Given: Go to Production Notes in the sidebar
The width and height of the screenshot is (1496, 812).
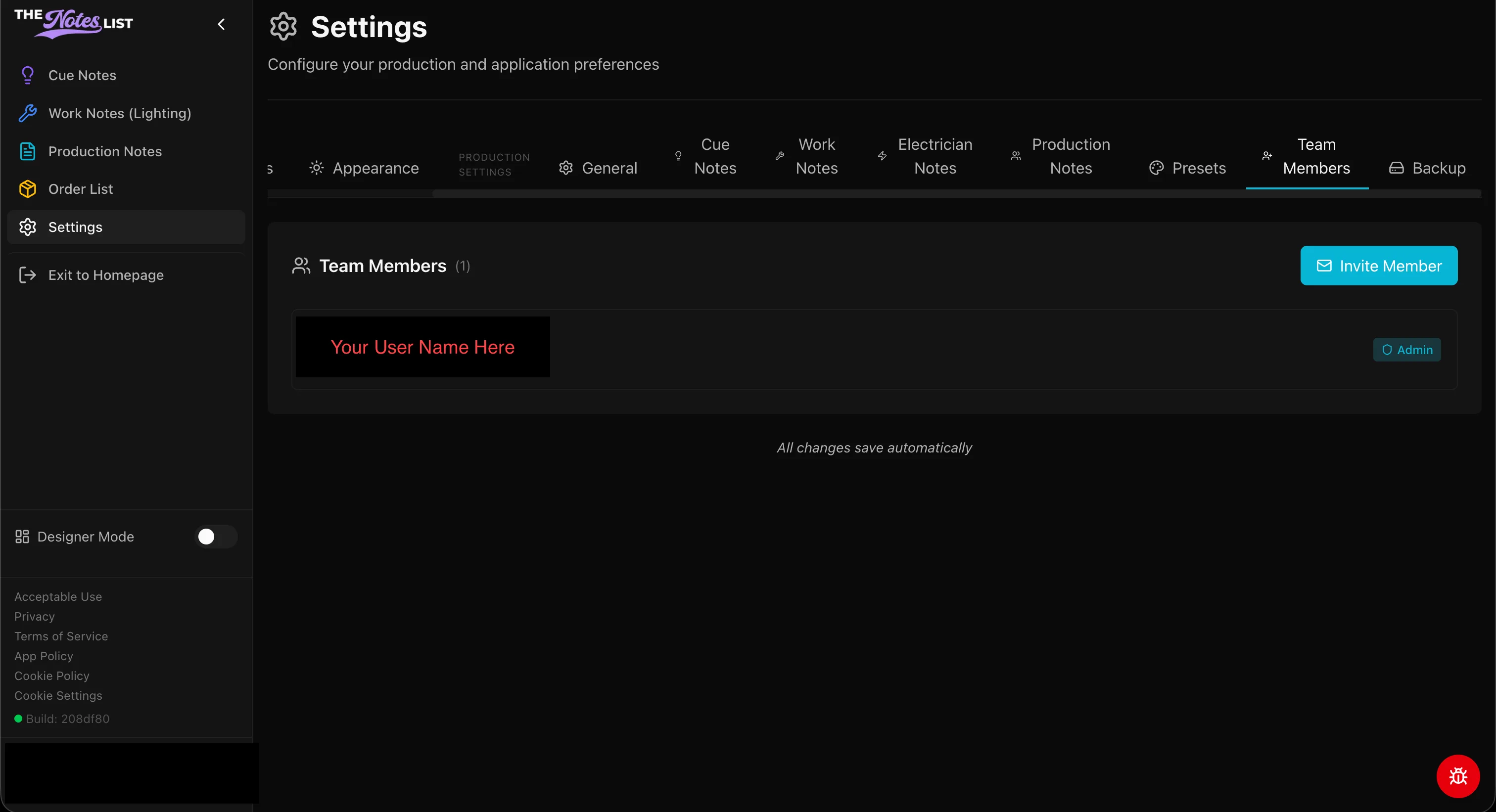Looking at the screenshot, I should pyautogui.click(x=126, y=151).
